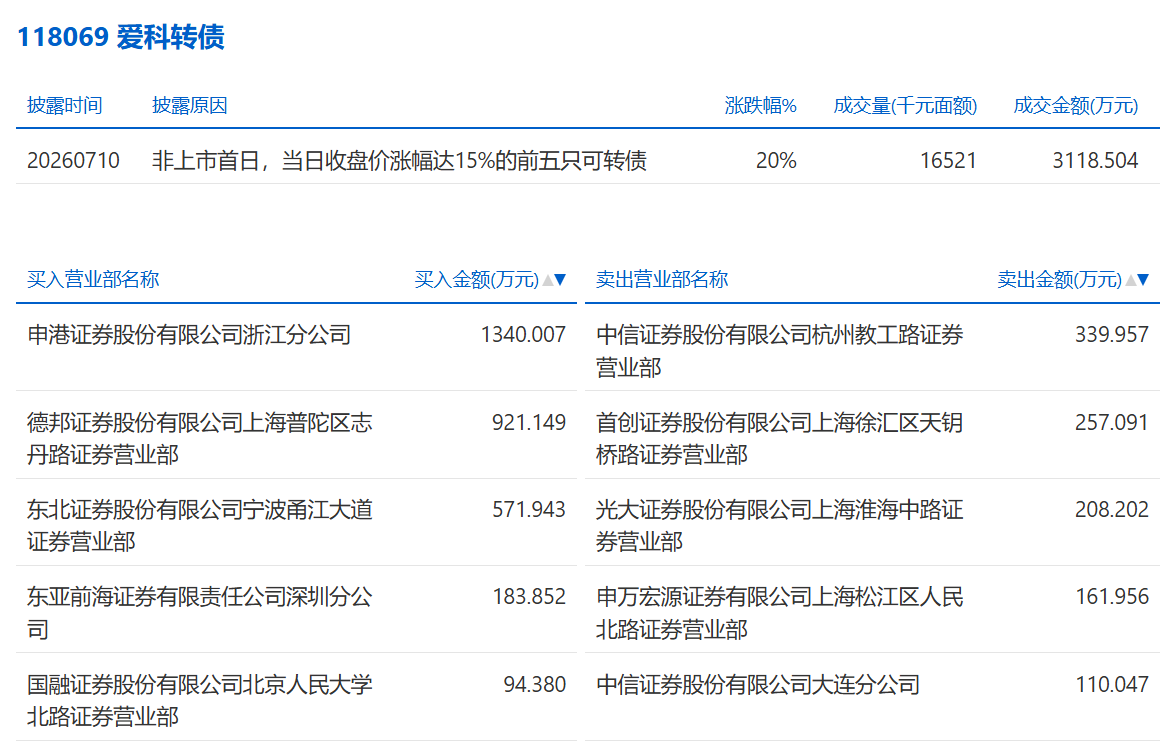Select buyer 东北证券 宁波甬江大道证券营业部
Screen dimensions: 1173x744
pos(200,526)
